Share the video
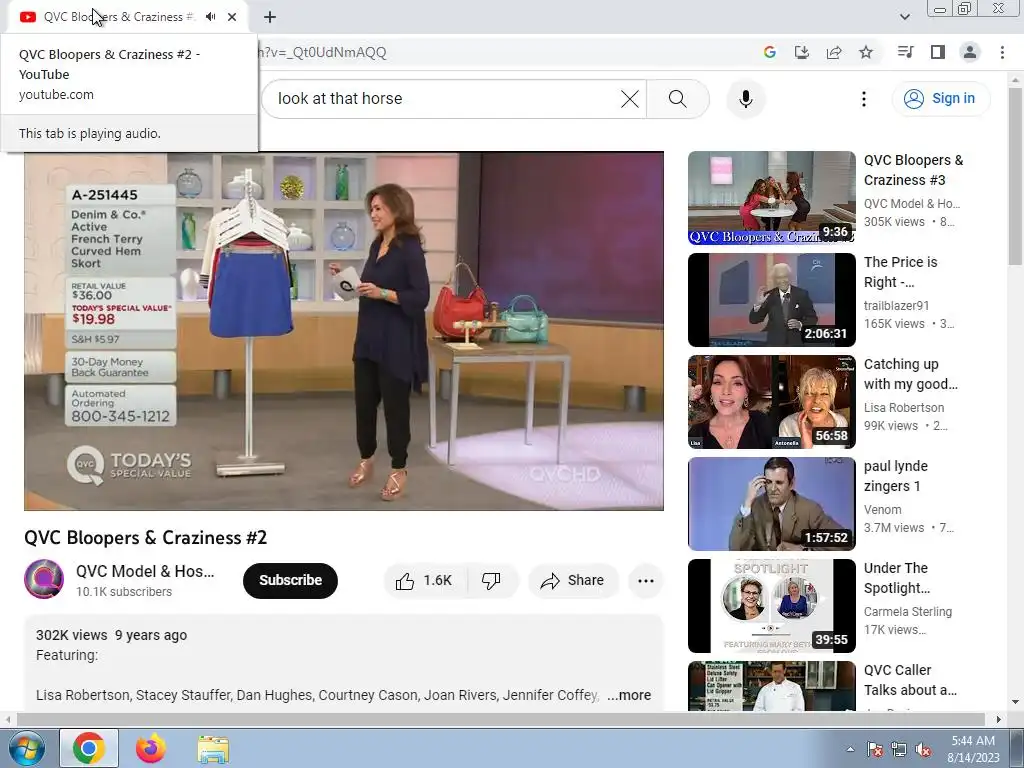The height and width of the screenshot is (768, 1024). coord(573,581)
